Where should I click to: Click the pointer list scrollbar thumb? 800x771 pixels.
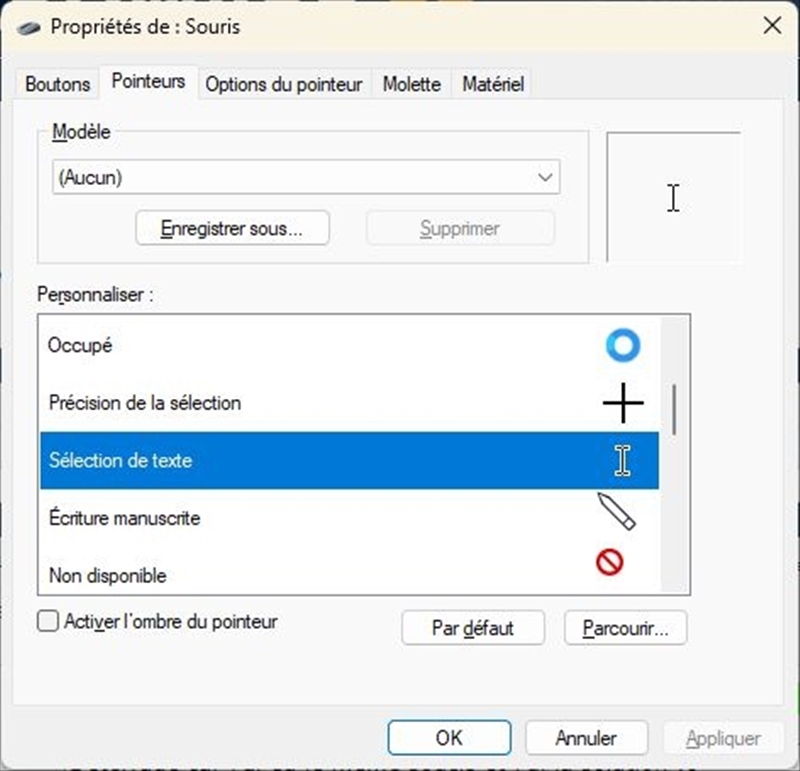click(675, 409)
